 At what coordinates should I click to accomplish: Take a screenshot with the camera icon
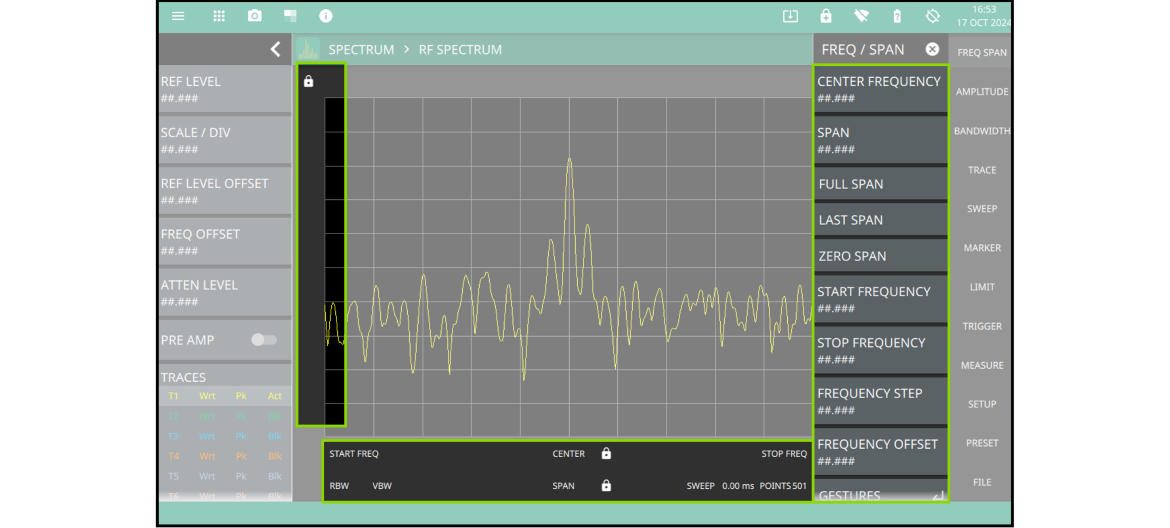click(255, 16)
